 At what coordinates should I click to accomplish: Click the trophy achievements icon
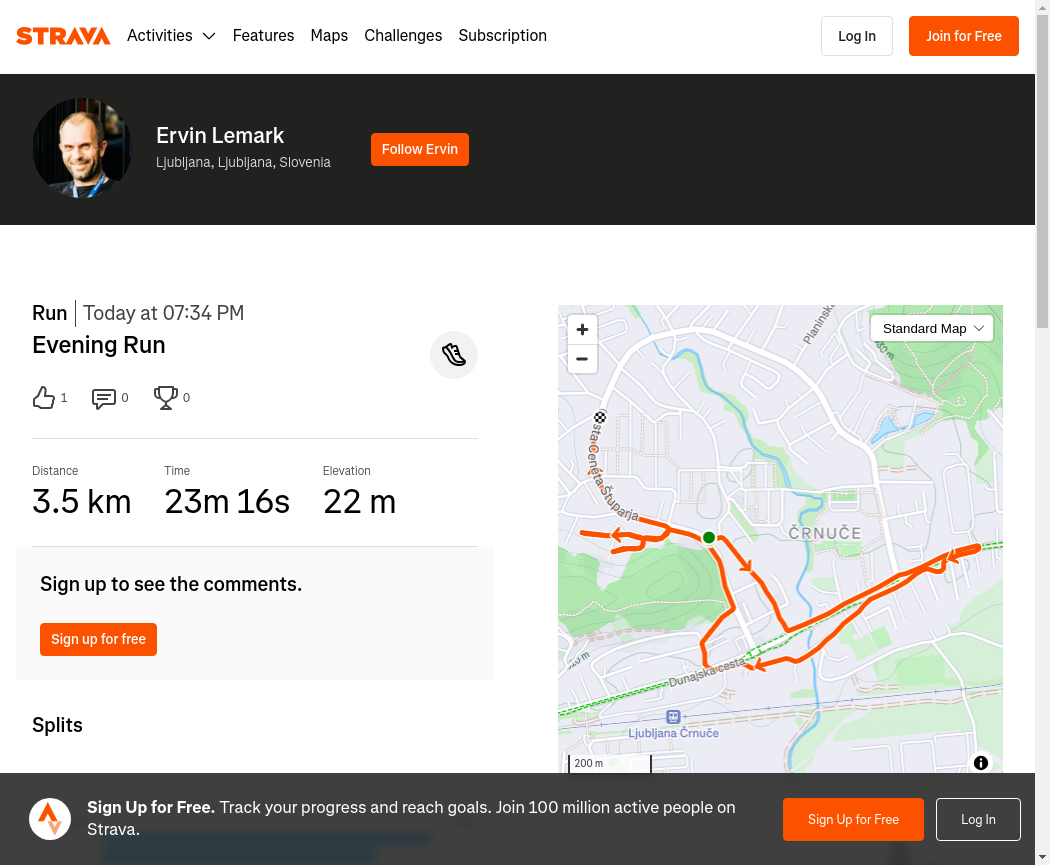coord(165,398)
